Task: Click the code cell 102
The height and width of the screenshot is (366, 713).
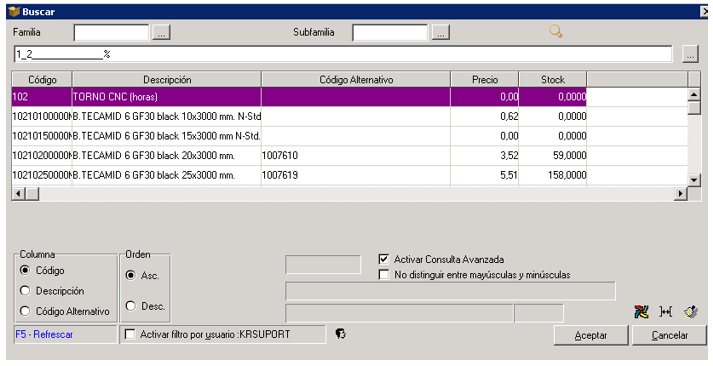Action: click(42, 97)
